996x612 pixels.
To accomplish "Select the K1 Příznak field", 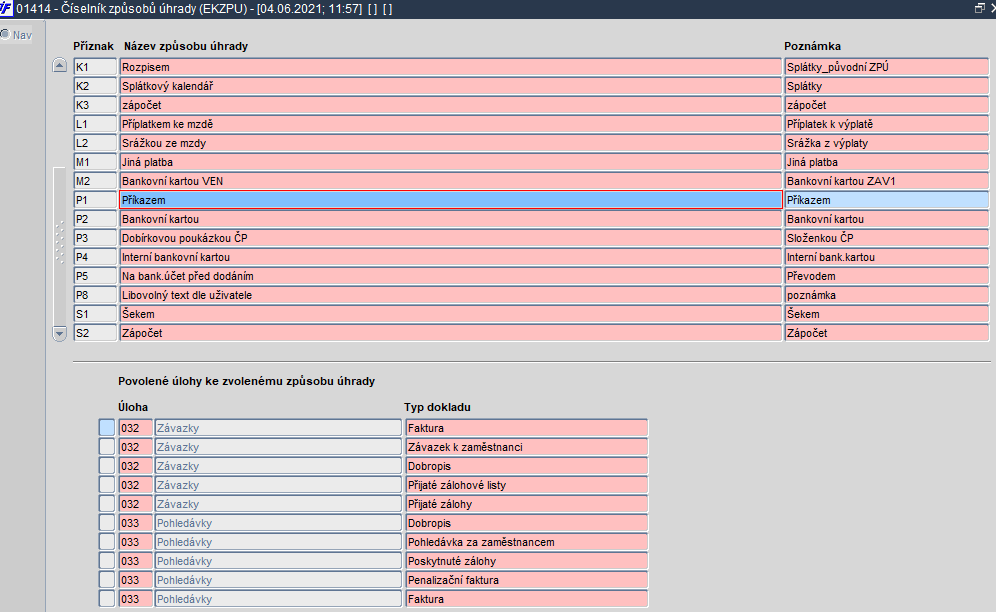I will point(95,67).
